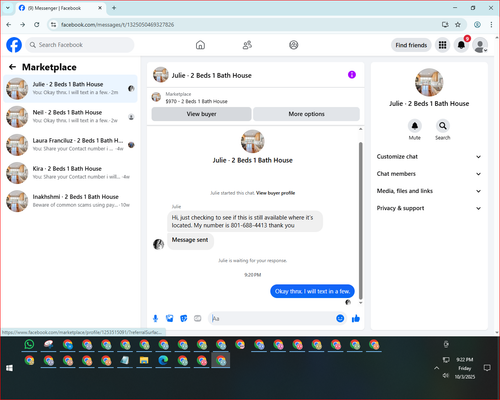Expand Media, files and links section

click(429, 191)
